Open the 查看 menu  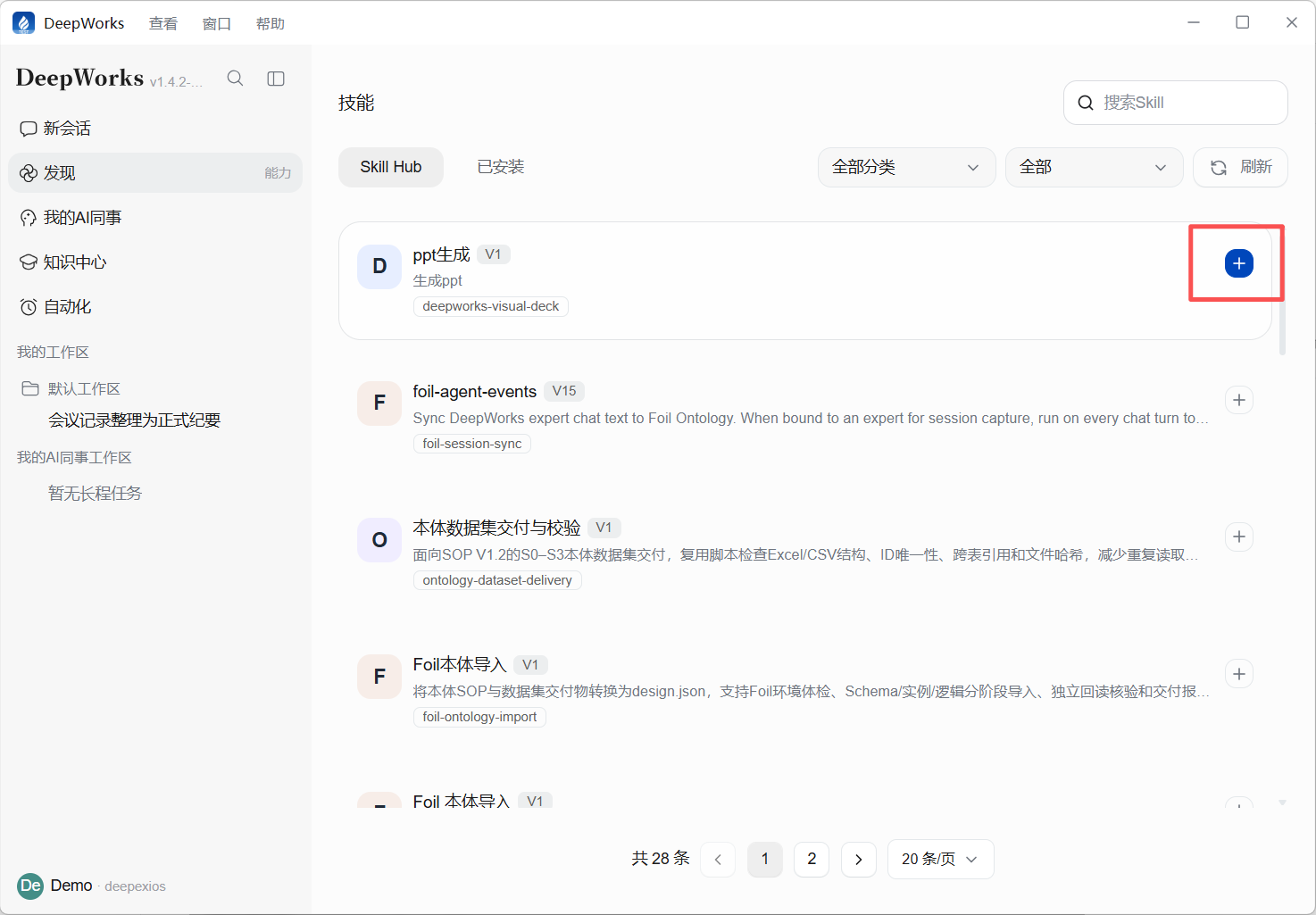point(163,24)
